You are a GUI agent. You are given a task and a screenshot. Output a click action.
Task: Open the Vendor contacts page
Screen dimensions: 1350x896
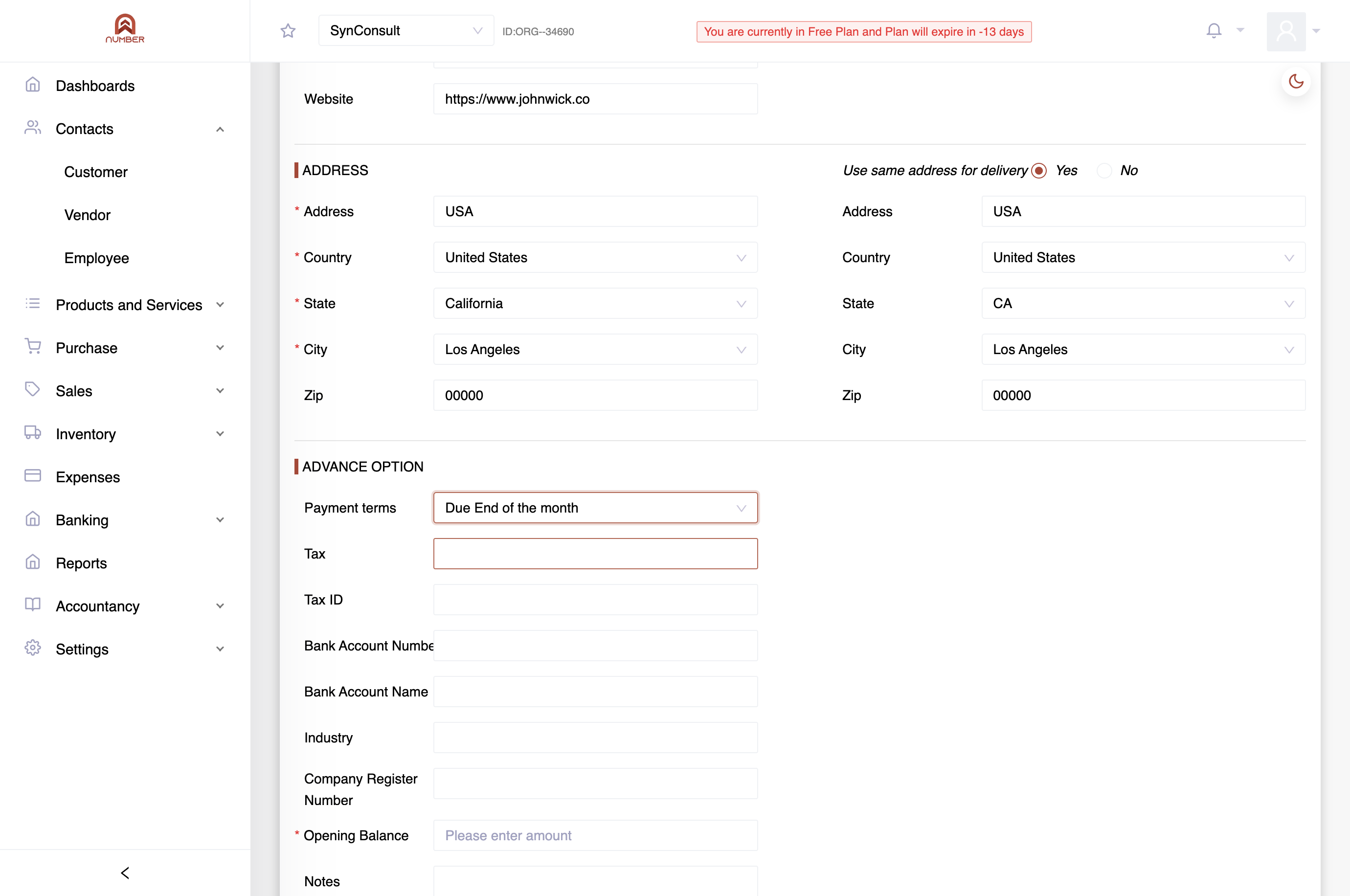click(88, 215)
